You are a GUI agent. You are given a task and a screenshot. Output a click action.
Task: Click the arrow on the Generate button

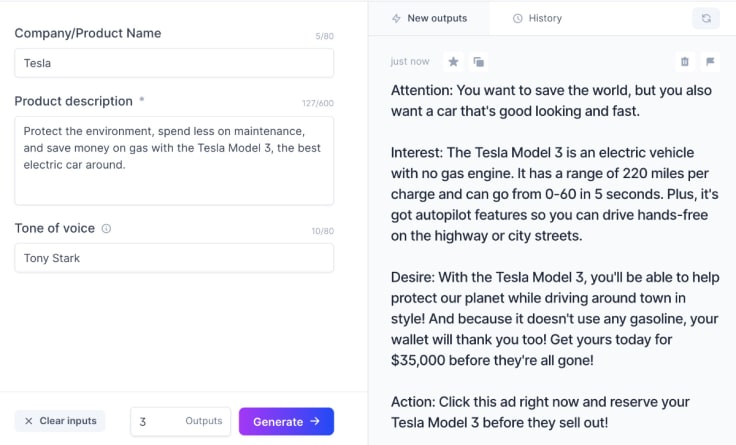315,422
